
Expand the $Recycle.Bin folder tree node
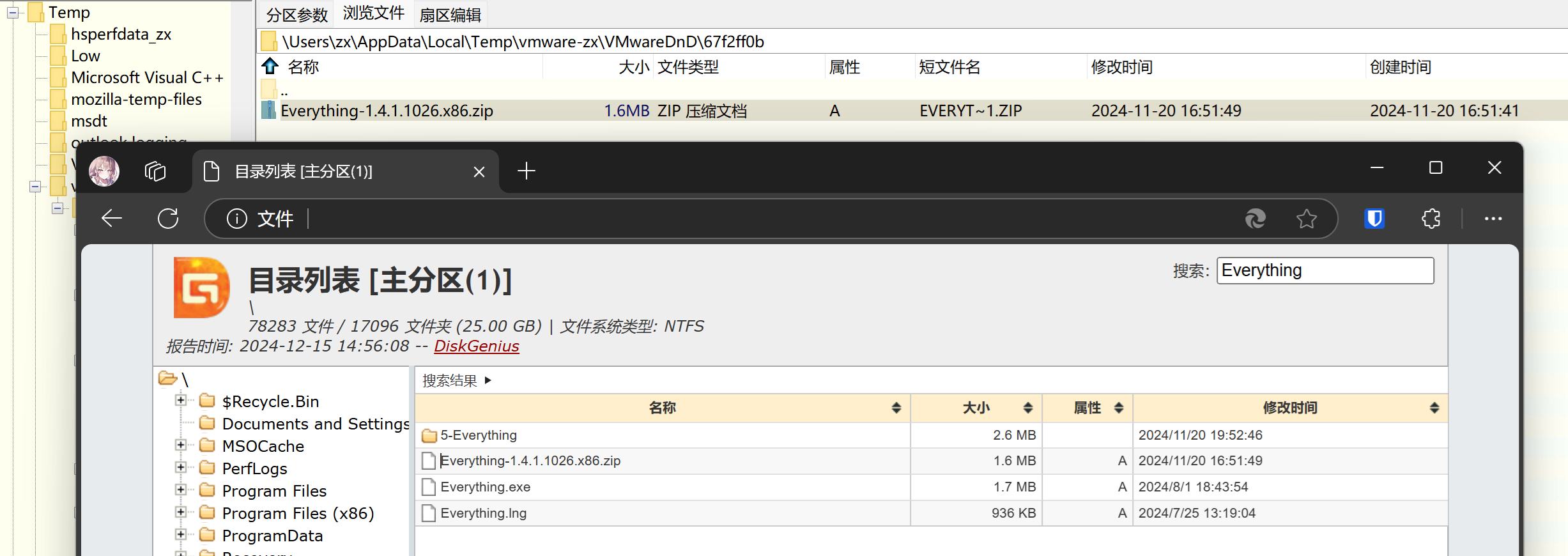[181, 401]
